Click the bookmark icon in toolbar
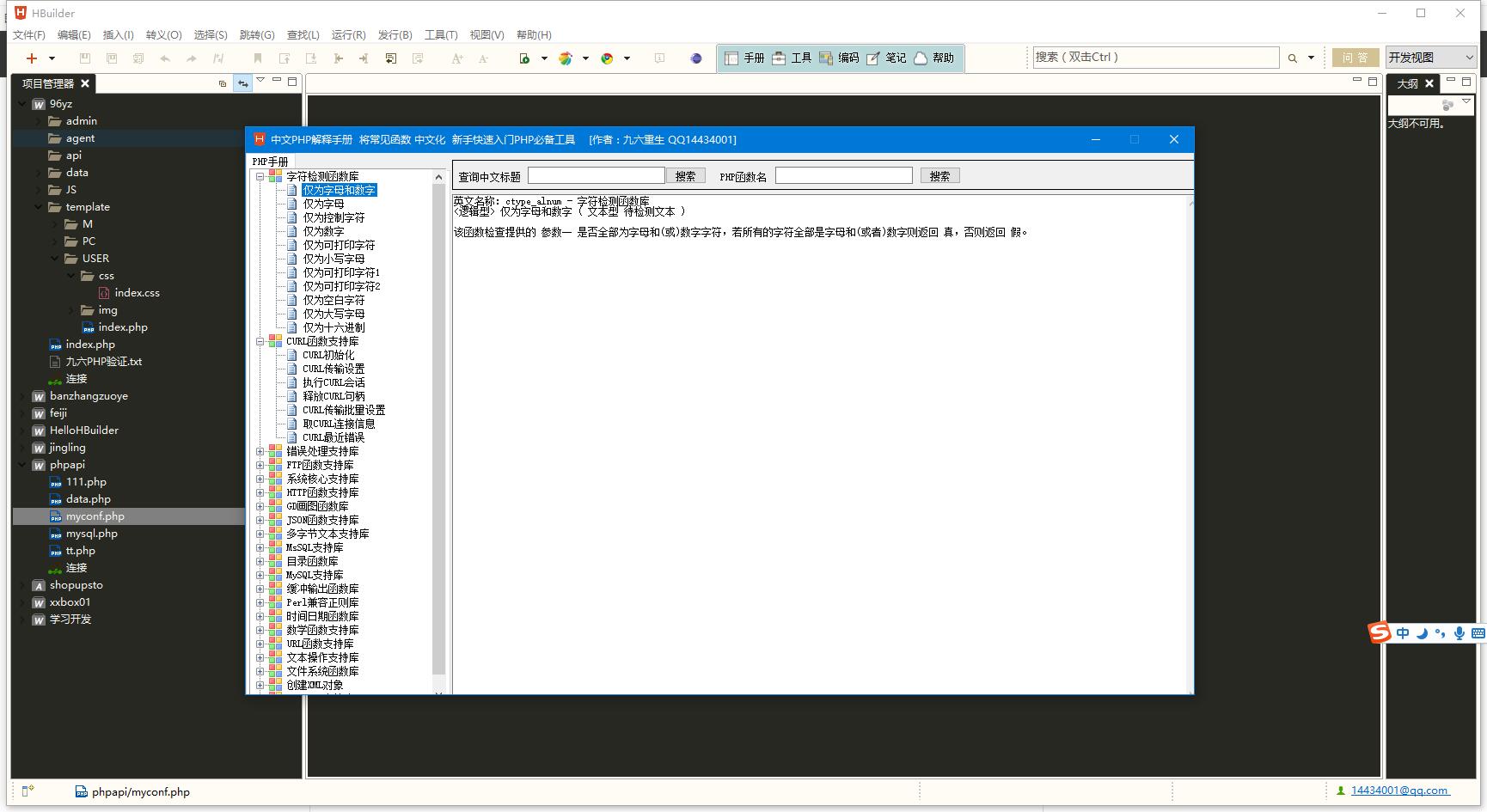Screen dimensions: 1487x812 [x=257, y=58]
